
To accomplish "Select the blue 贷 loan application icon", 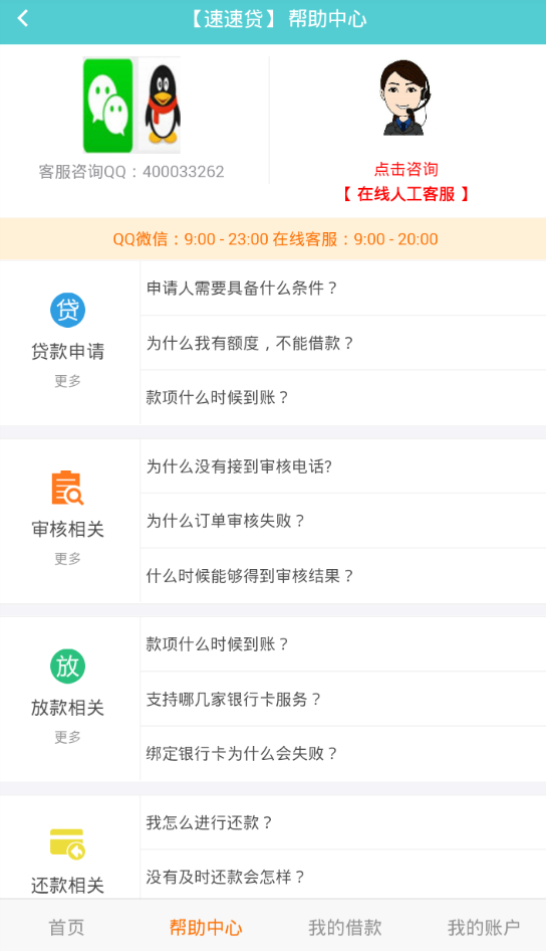I will point(67,310).
